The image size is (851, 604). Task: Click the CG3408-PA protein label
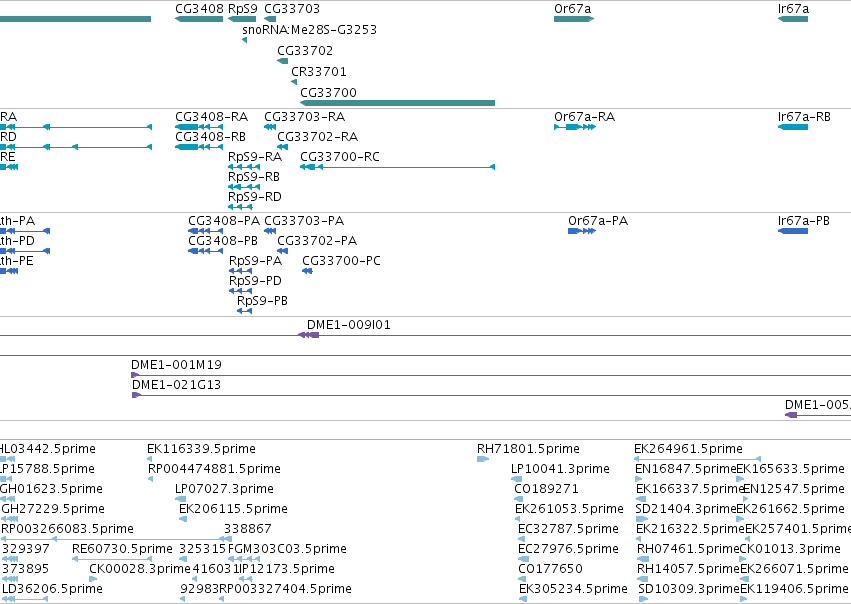click(224, 221)
